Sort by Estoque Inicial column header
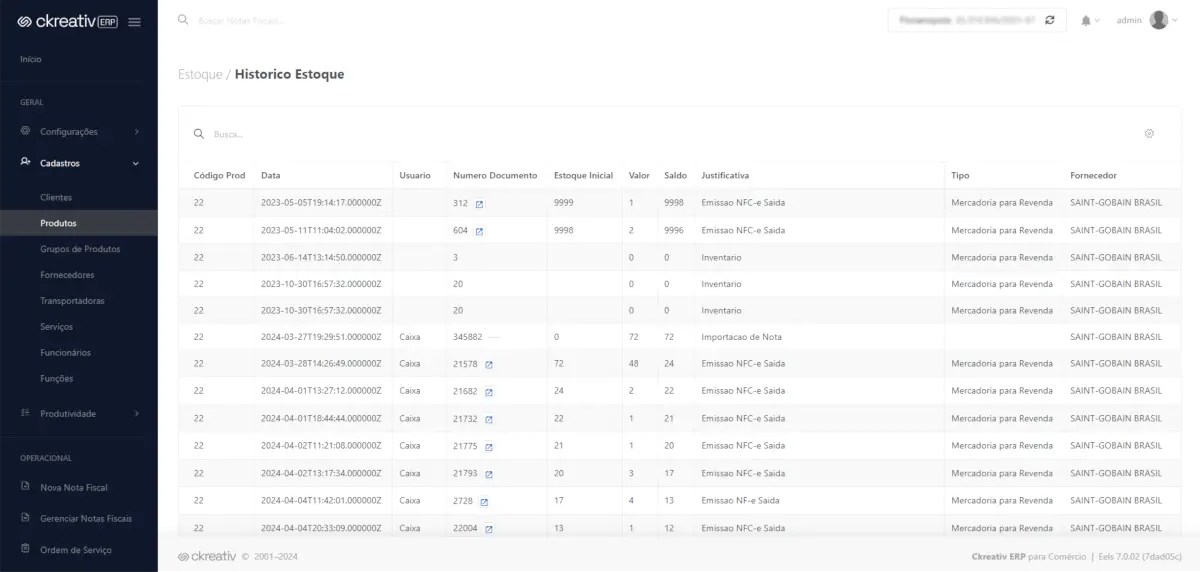Screen dimensions: 1200x572 click(x=583, y=175)
